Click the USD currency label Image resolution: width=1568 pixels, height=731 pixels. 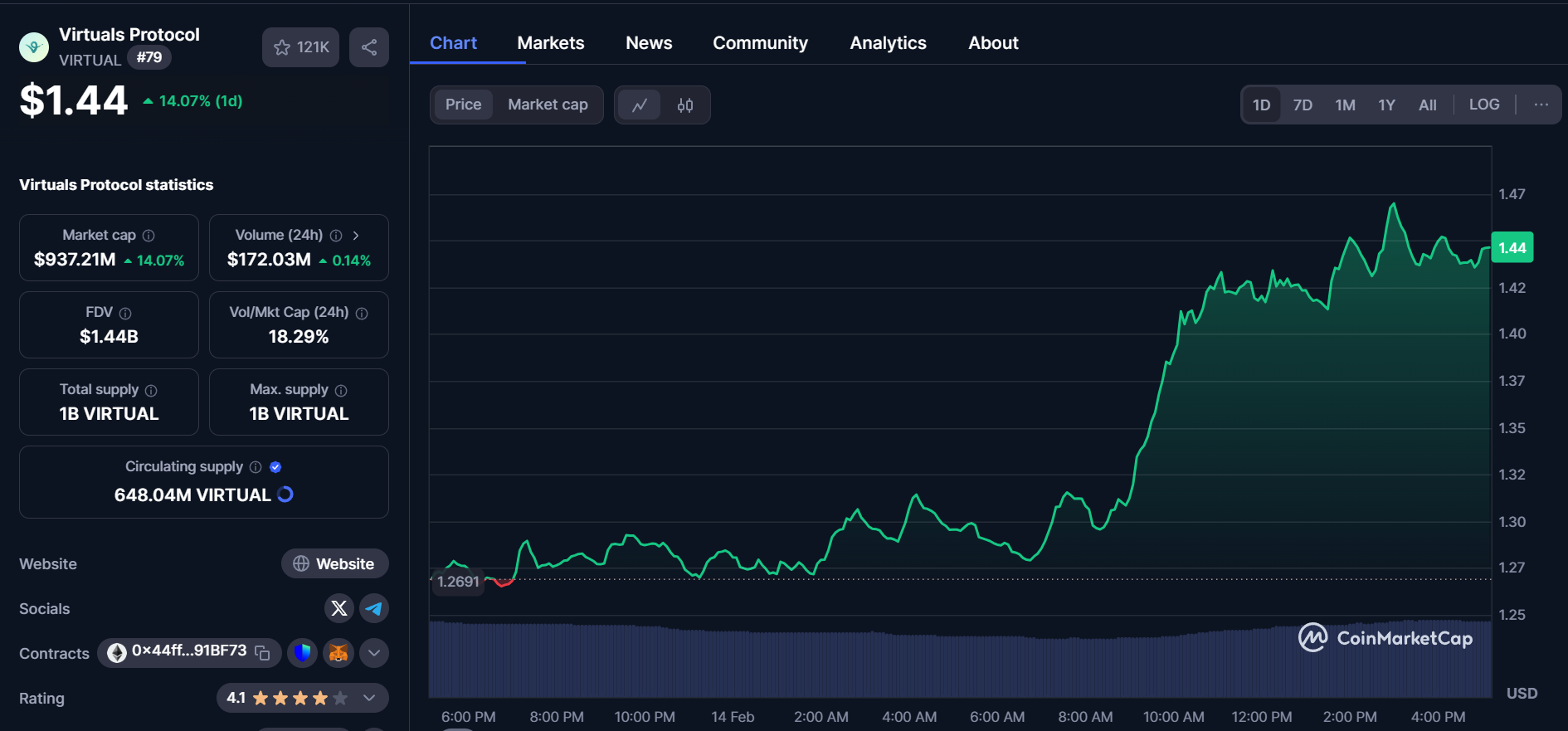pyautogui.click(x=1522, y=694)
